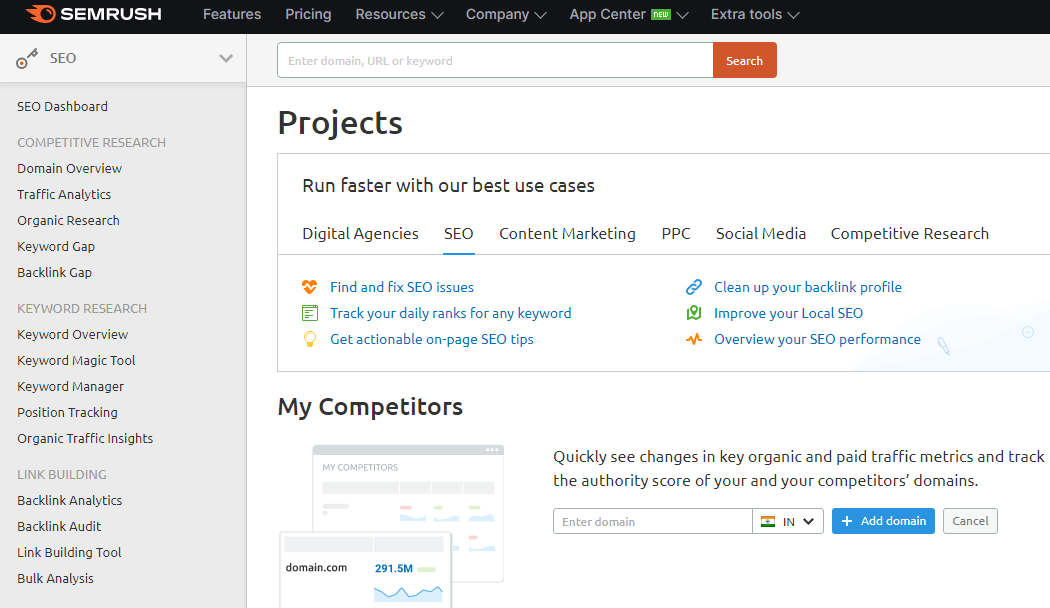This screenshot has width=1050, height=608.
Task: Open Get actionable on-page SEO tips link
Action: [432, 339]
